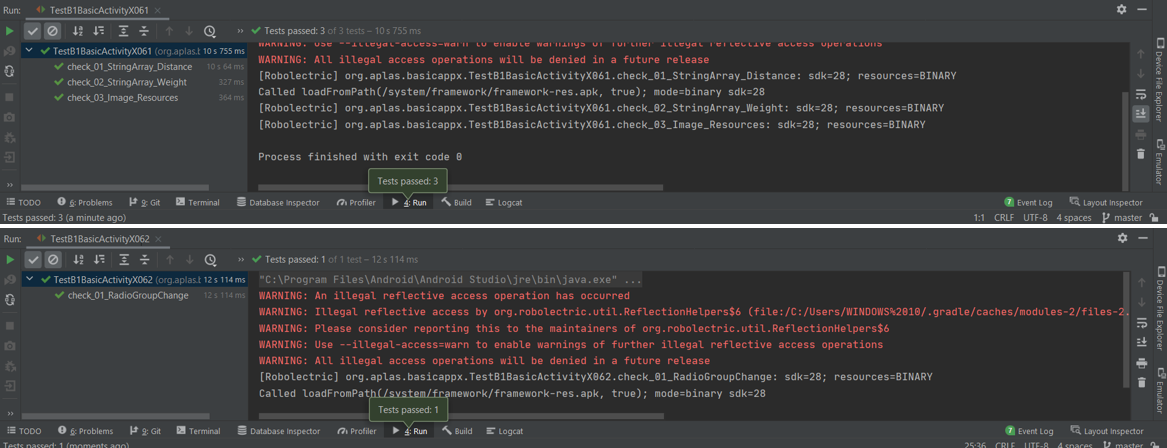Toggle Show Ignored in the top panel
The height and width of the screenshot is (448, 1167).
click(52, 32)
